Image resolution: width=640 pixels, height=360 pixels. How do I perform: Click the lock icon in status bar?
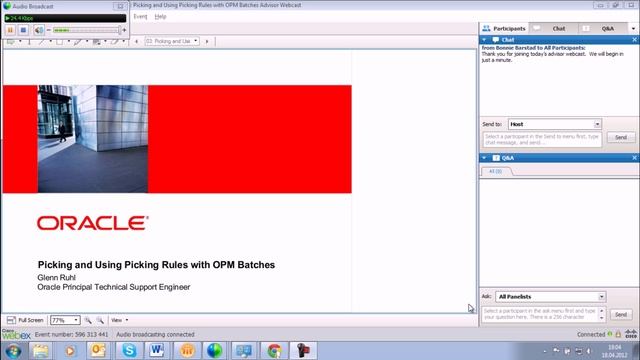coord(618,334)
